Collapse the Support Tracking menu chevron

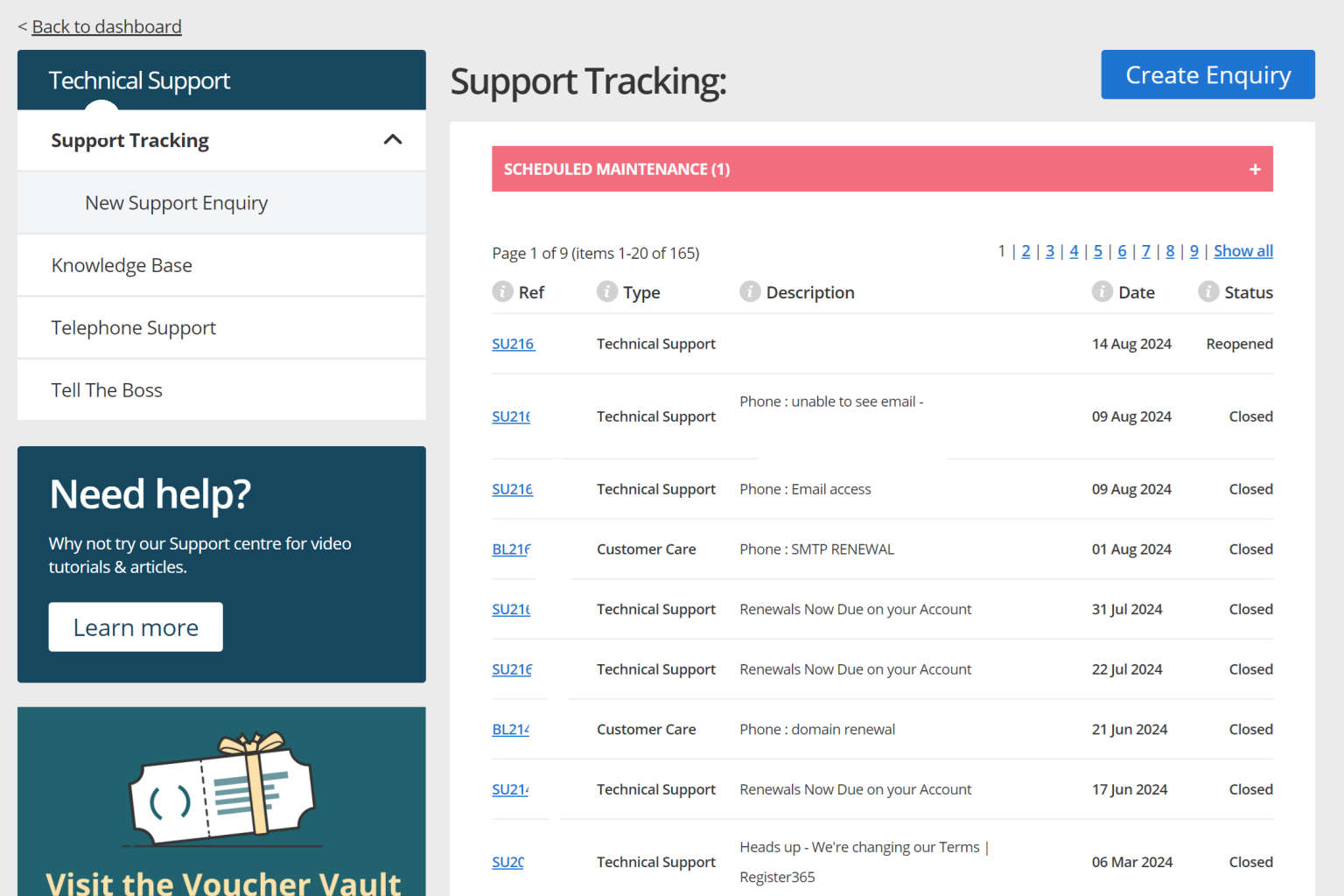click(393, 140)
